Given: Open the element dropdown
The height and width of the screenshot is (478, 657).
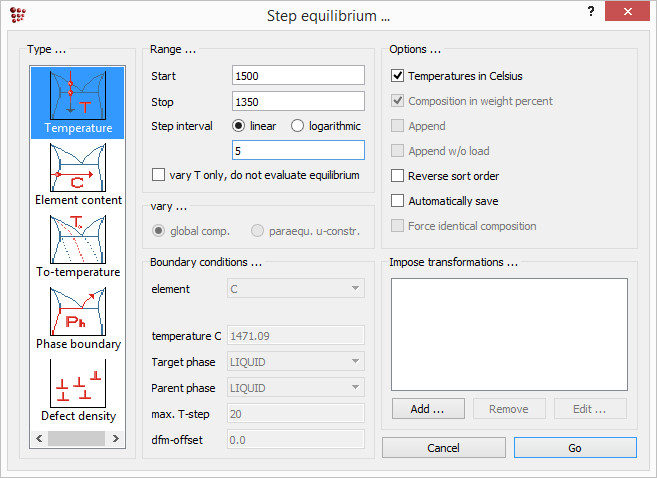Looking at the screenshot, I should [x=297, y=289].
